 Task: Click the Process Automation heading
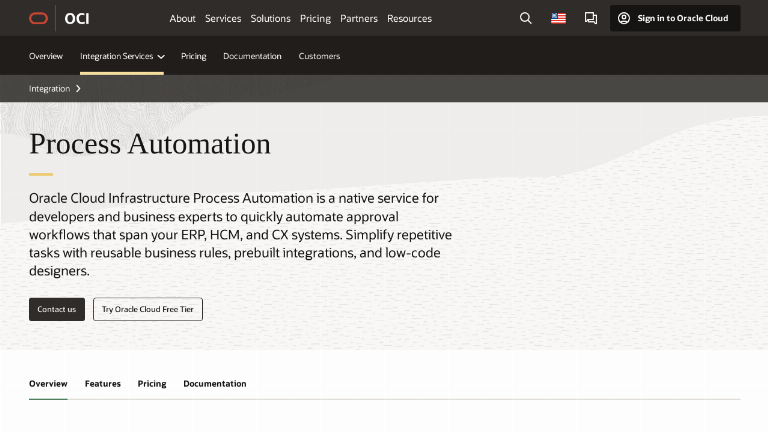coord(150,144)
